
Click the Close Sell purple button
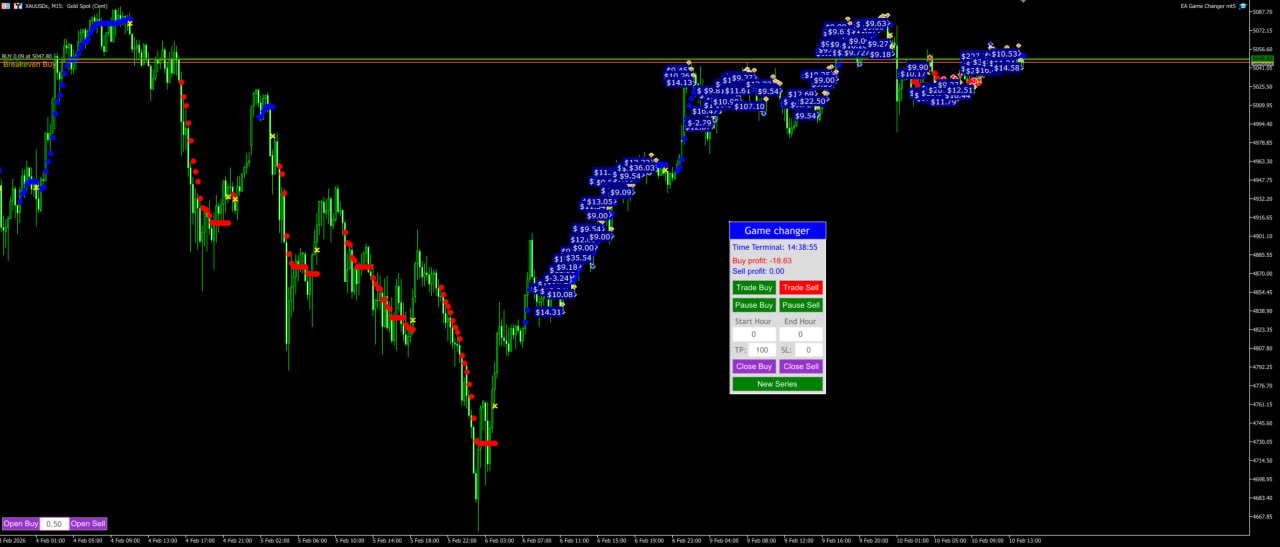801,367
